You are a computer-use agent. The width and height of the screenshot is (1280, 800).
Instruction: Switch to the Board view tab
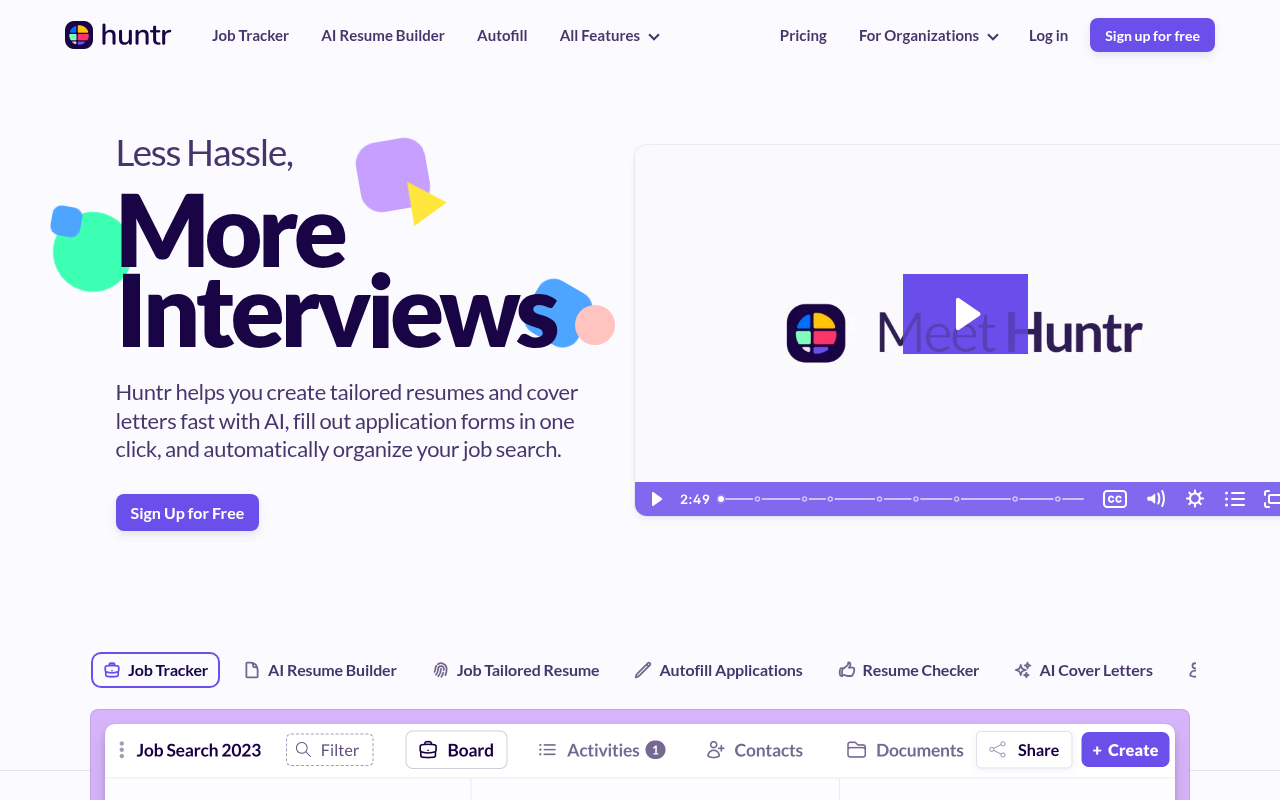[x=456, y=749]
